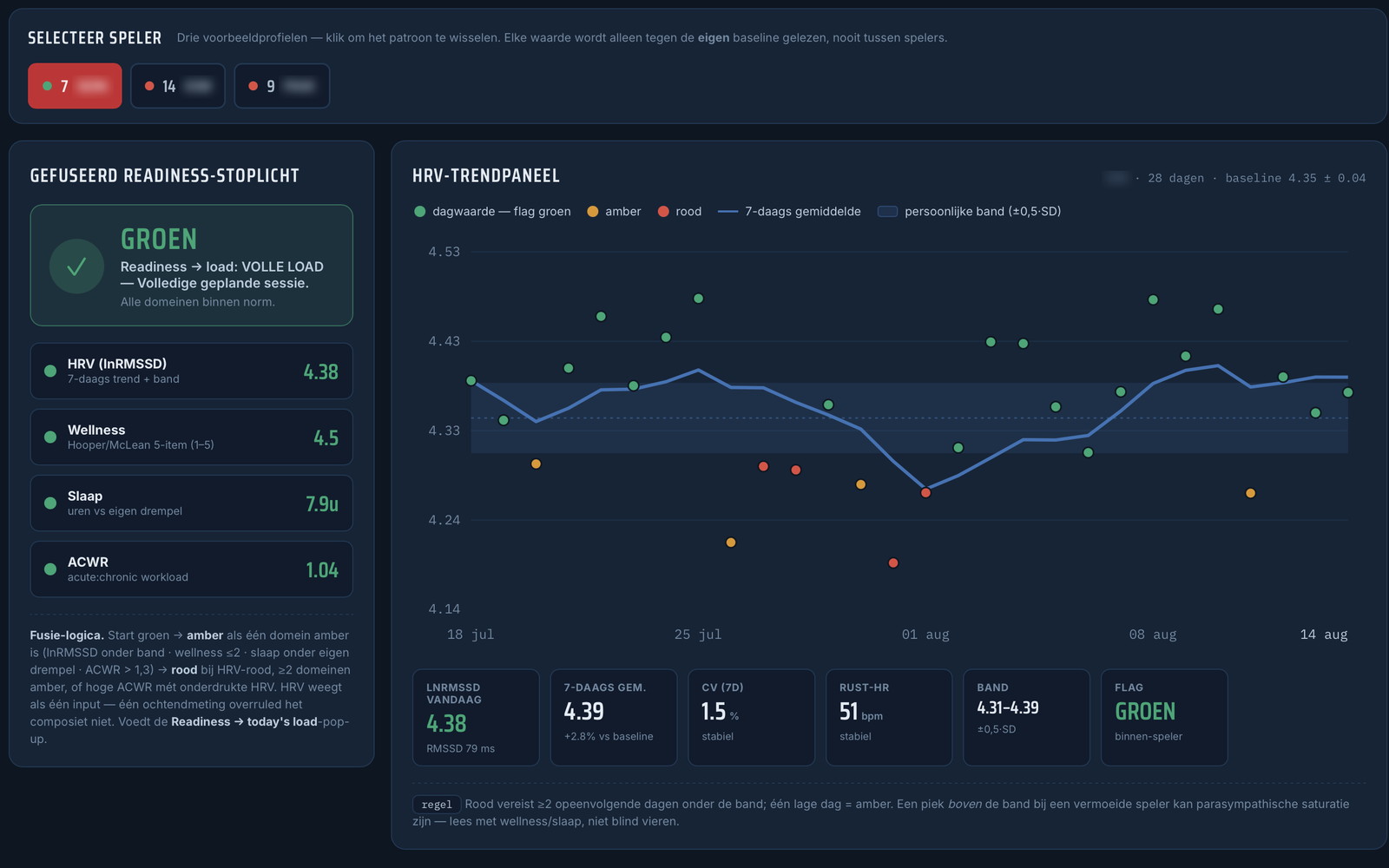The height and width of the screenshot is (868, 1389).
Task: Click the ACWR value '1.04'
Action: pos(322,569)
